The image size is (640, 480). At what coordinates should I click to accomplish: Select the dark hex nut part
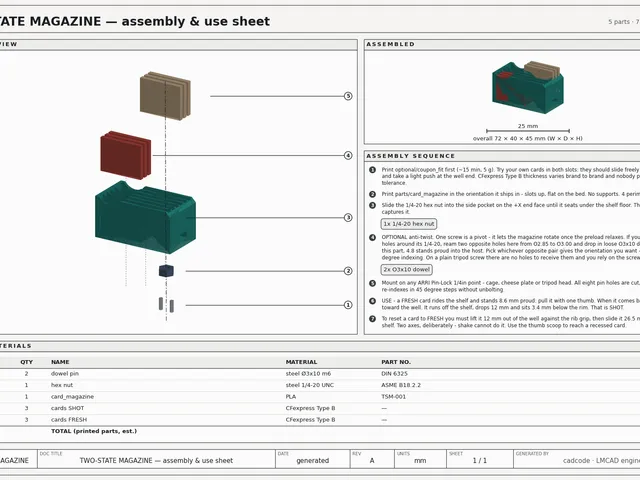point(166,271)
